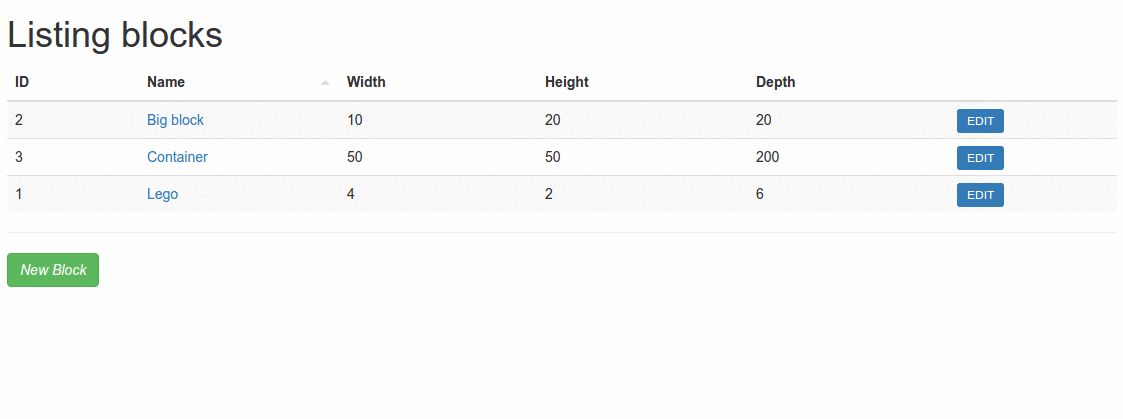Click the sort arrow icon beside Name
Viewport: 1123px width, 419px height.
pyautogui.click(x=325, y=83)
